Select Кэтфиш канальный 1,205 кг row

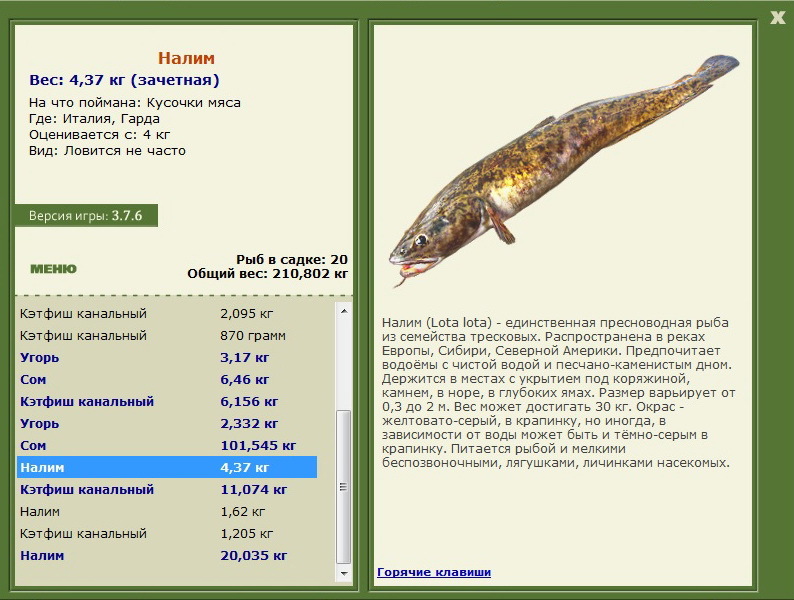166,533
